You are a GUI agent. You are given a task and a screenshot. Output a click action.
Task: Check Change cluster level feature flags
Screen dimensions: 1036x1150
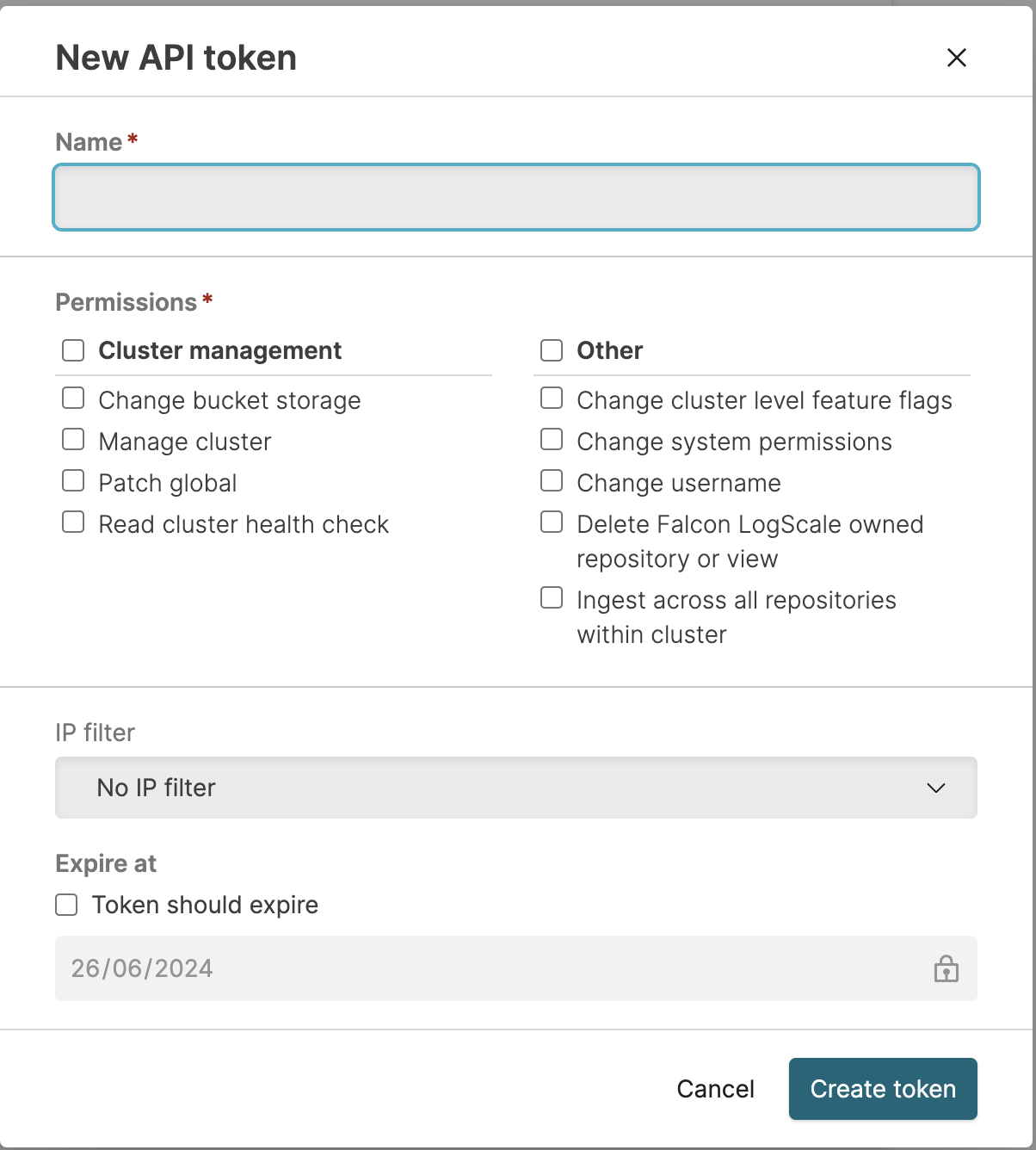click(552, 399)
